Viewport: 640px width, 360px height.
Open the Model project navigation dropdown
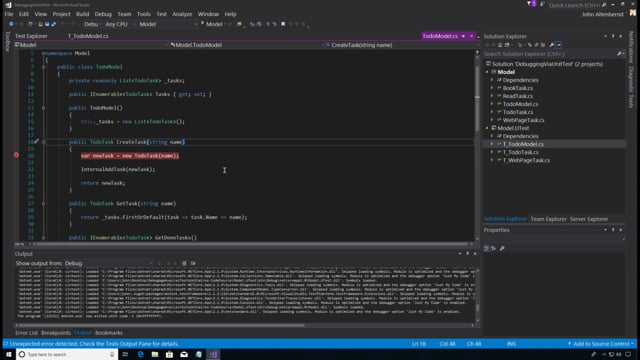90,45
